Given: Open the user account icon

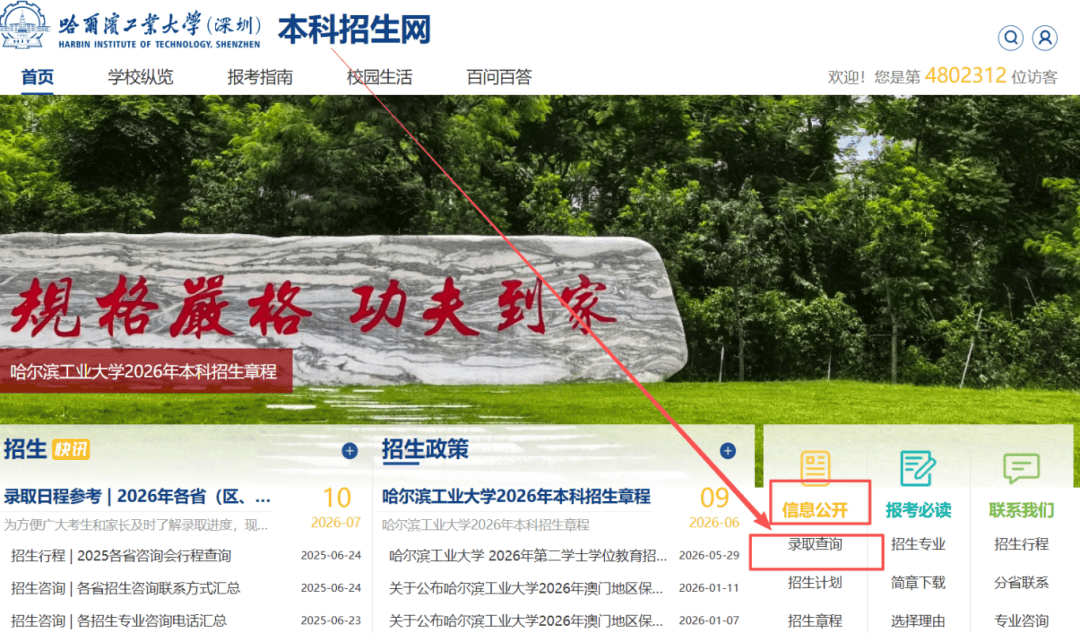Looking at the screenshot, I should (1045, 37).
